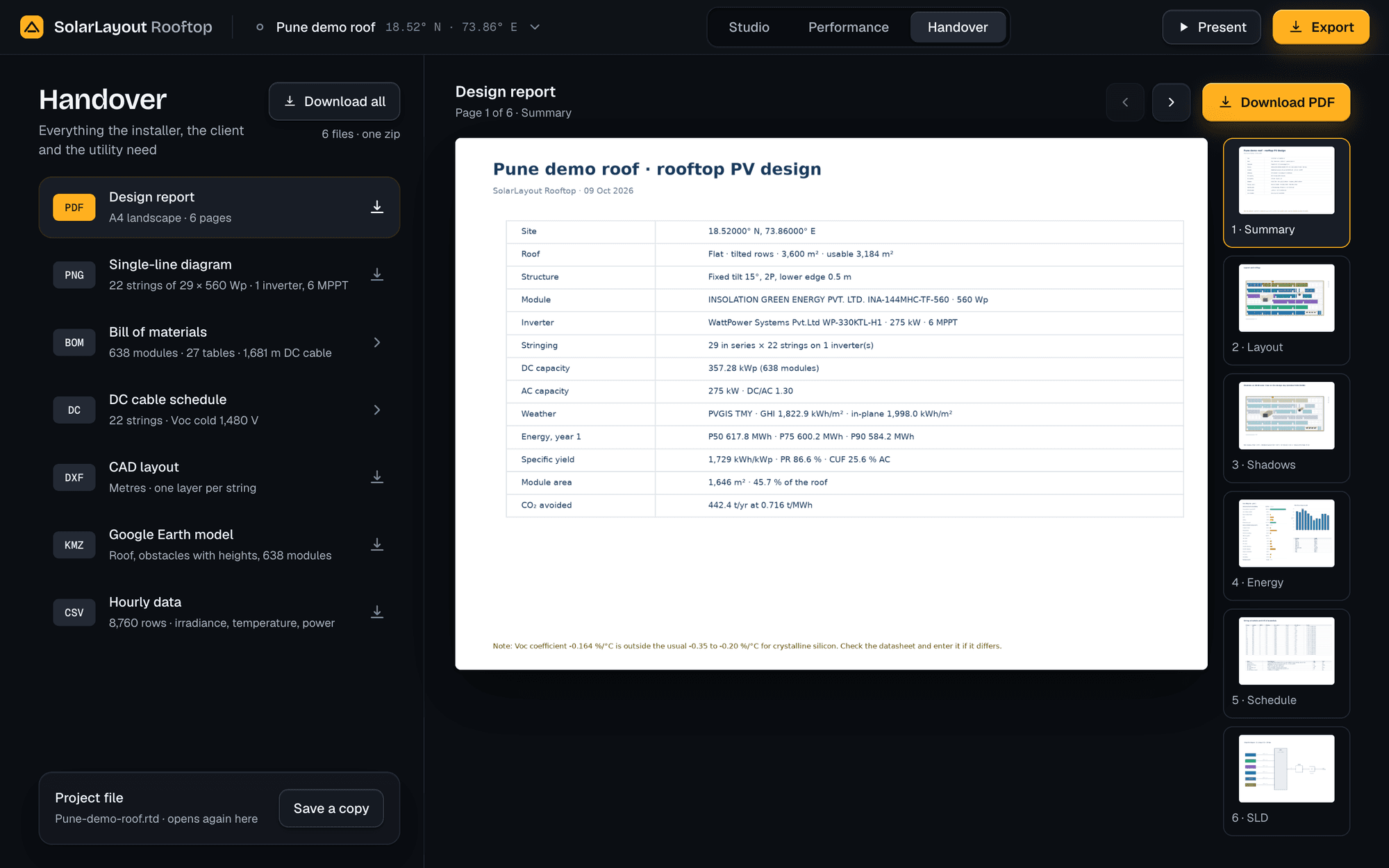Go to next report page arrow

[x=1171, y=102]
